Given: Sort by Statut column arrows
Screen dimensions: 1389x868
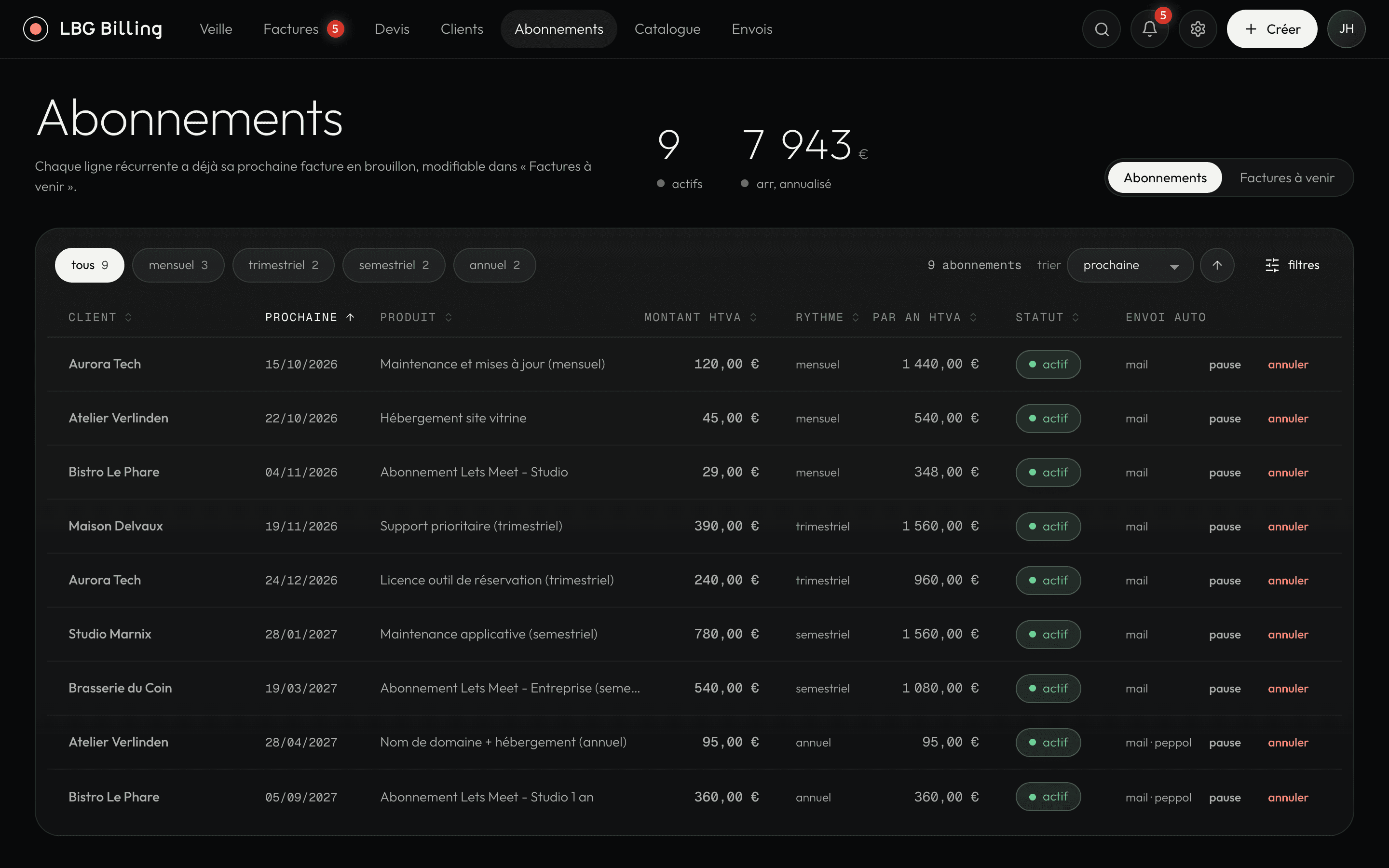Looking at the screenshot, I should tap(1076, 317).
